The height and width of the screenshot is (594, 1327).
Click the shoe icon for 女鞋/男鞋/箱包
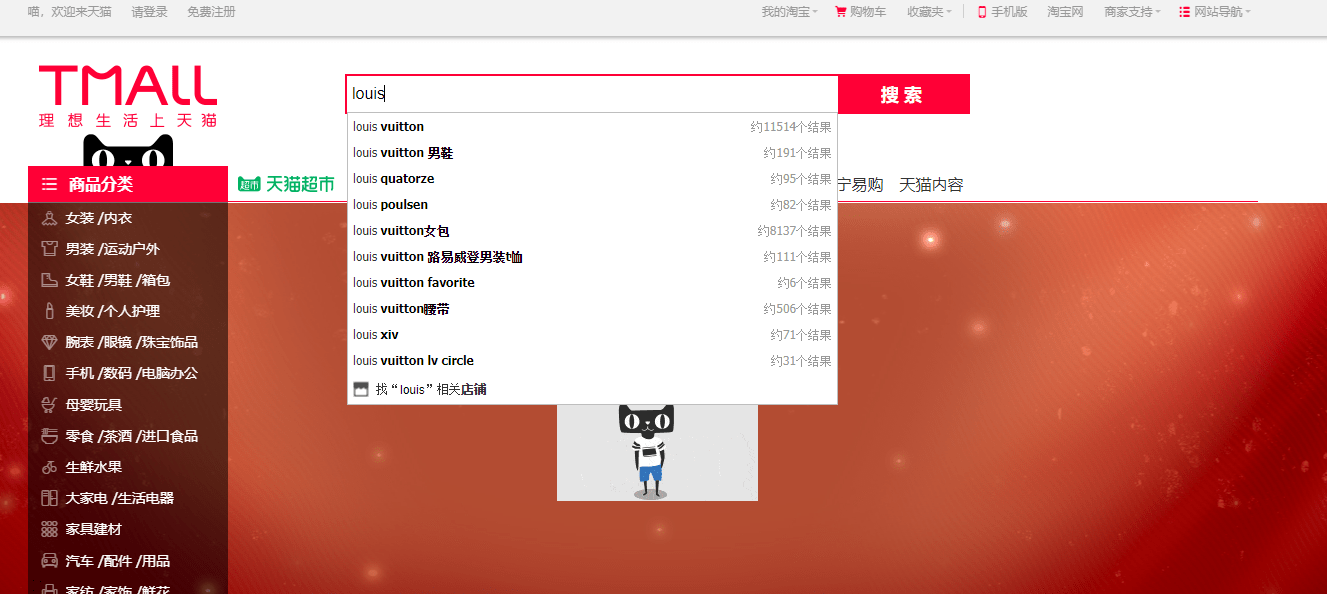49,280
